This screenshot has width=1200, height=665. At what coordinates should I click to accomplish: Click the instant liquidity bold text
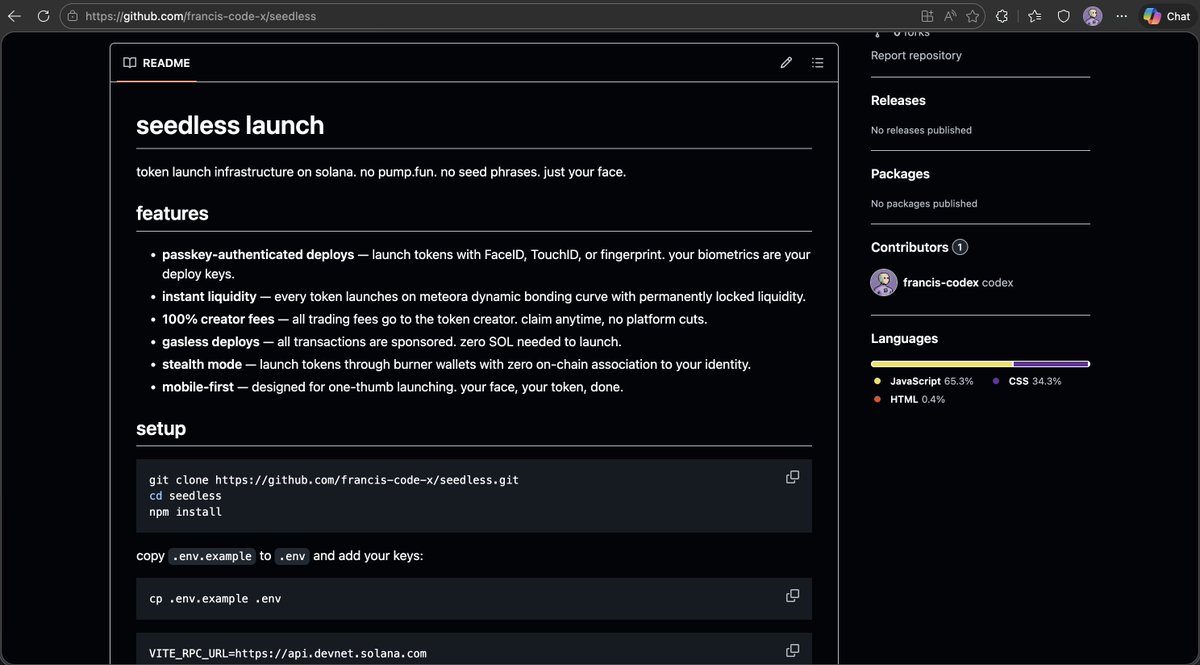tap(209, 297)
